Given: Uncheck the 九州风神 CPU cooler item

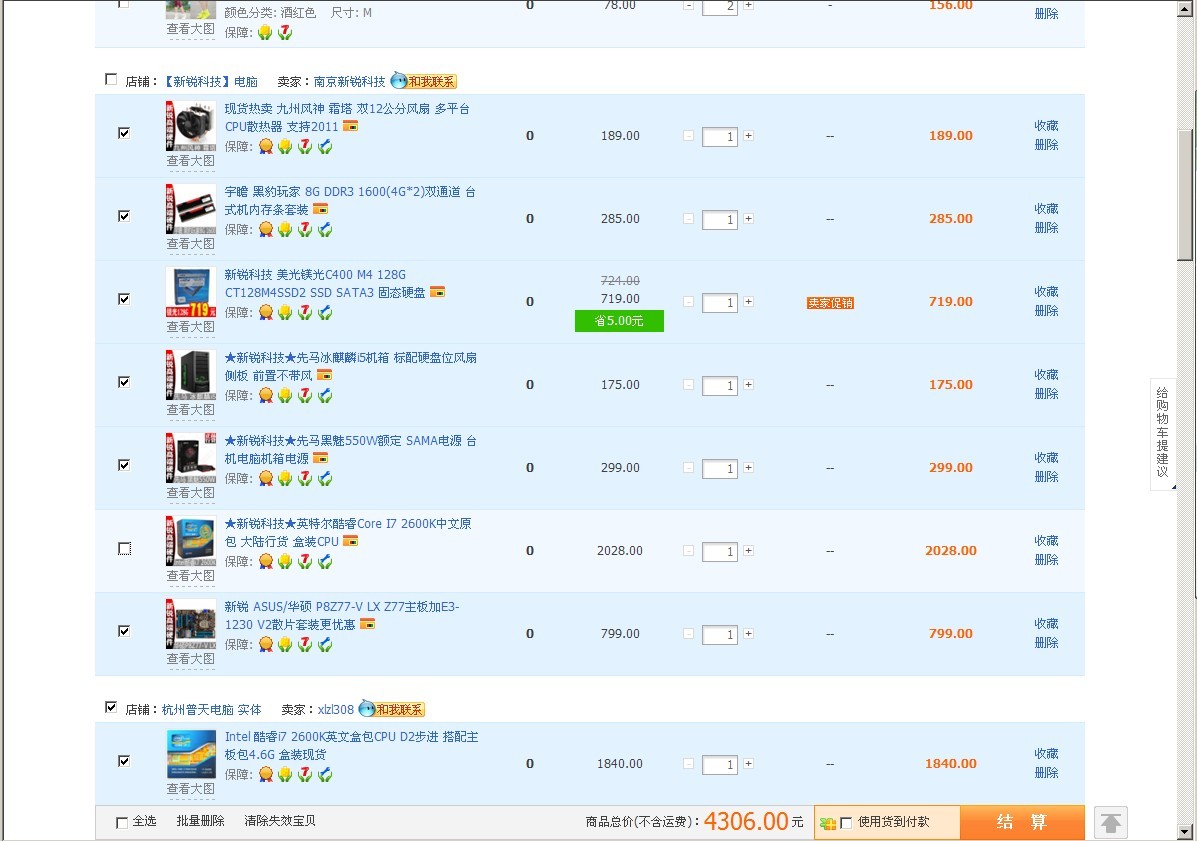Looking at the screenshot, I should (x=124, y=133).
